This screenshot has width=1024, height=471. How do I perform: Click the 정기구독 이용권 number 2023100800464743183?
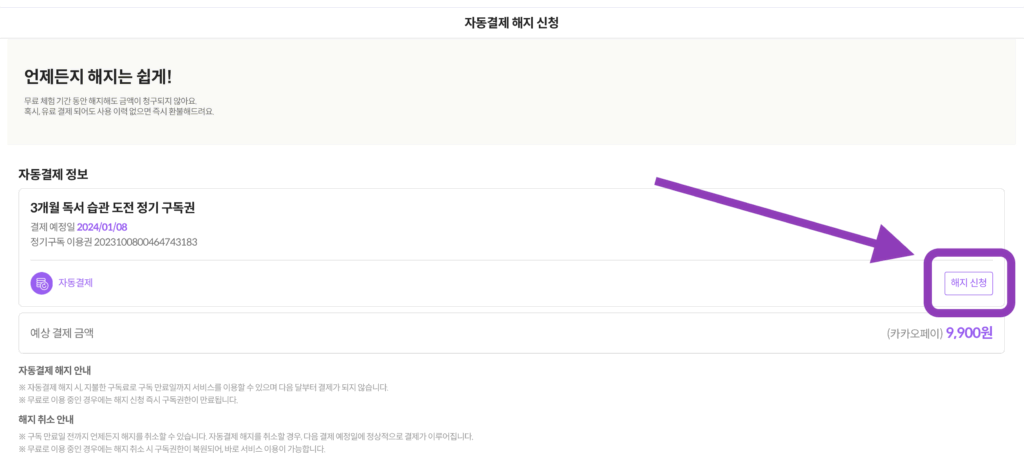point(145,242)
